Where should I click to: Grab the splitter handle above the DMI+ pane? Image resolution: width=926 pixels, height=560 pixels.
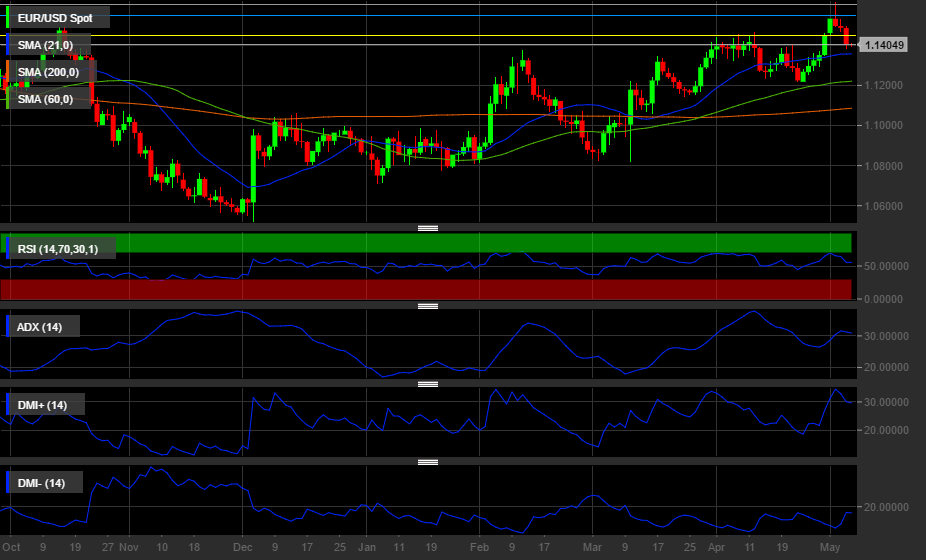pyautogui.click(x=428, y=384)
